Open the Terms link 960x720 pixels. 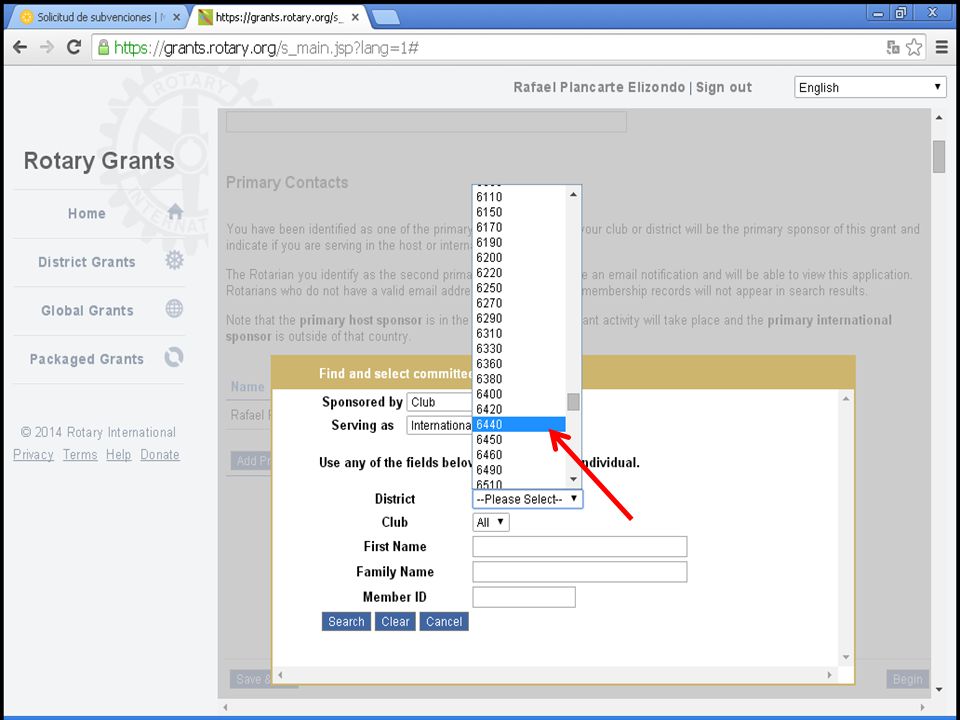click(x=80, y=455)
